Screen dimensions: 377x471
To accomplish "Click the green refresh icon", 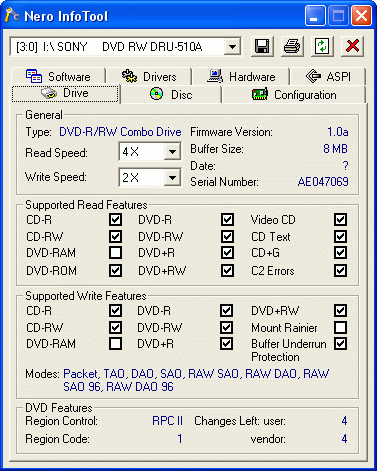I will pos(322,46).
